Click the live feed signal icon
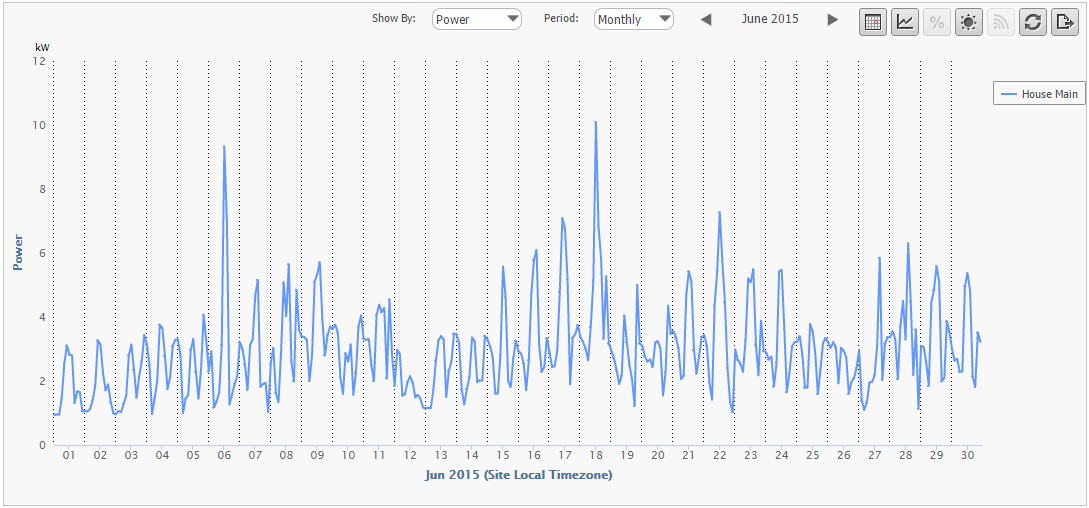The height and width of the screenshot is (508, 1089). [1001, 22]
